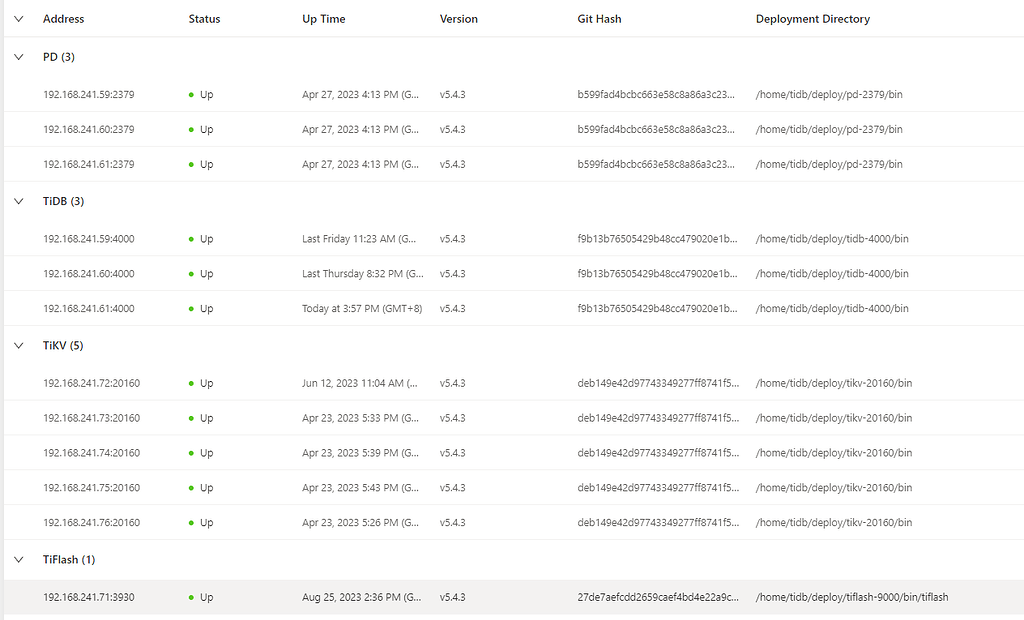The width and height of the screenshot is (1024, 620).
Task: Collapse the PD (3) group chevron
Action: click(x=18, y=57)
